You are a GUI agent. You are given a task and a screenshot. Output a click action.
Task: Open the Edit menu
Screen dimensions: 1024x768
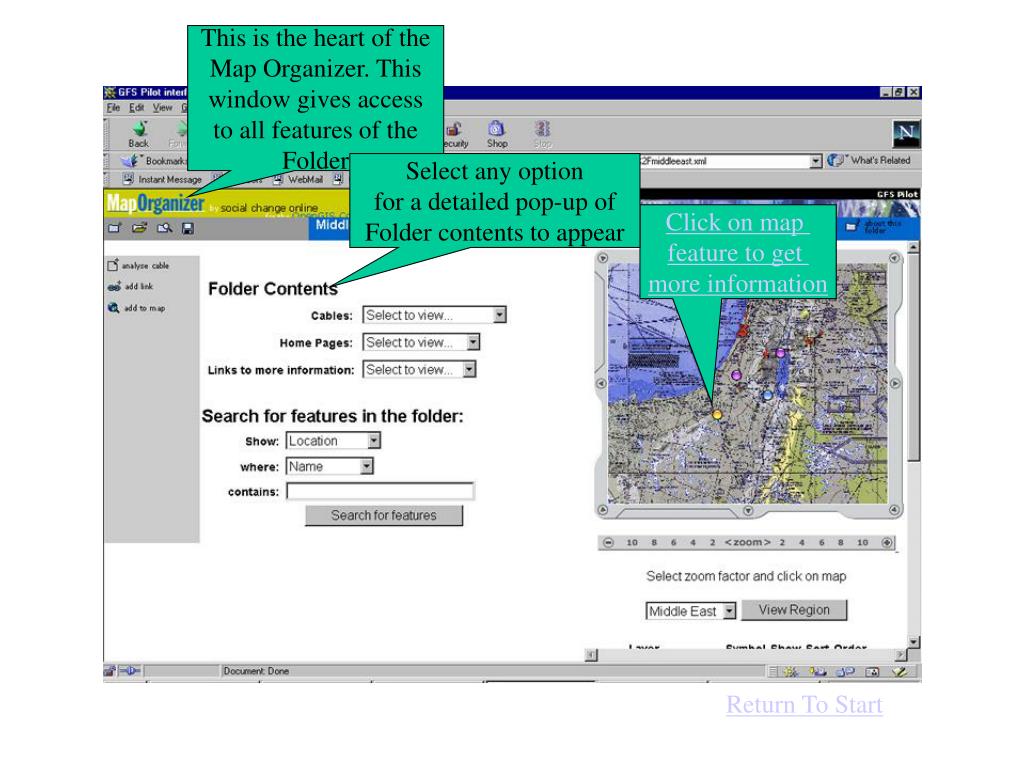click(x=136, y=108)
